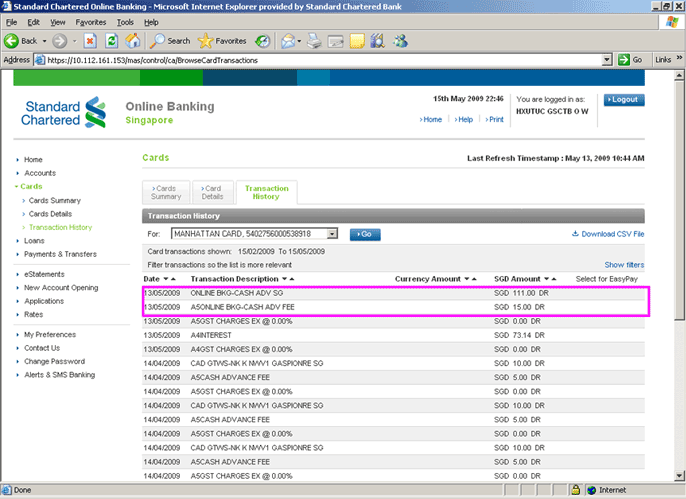686x499 pixels.
Task: Click the header Print link
Action: click(494, 119)
